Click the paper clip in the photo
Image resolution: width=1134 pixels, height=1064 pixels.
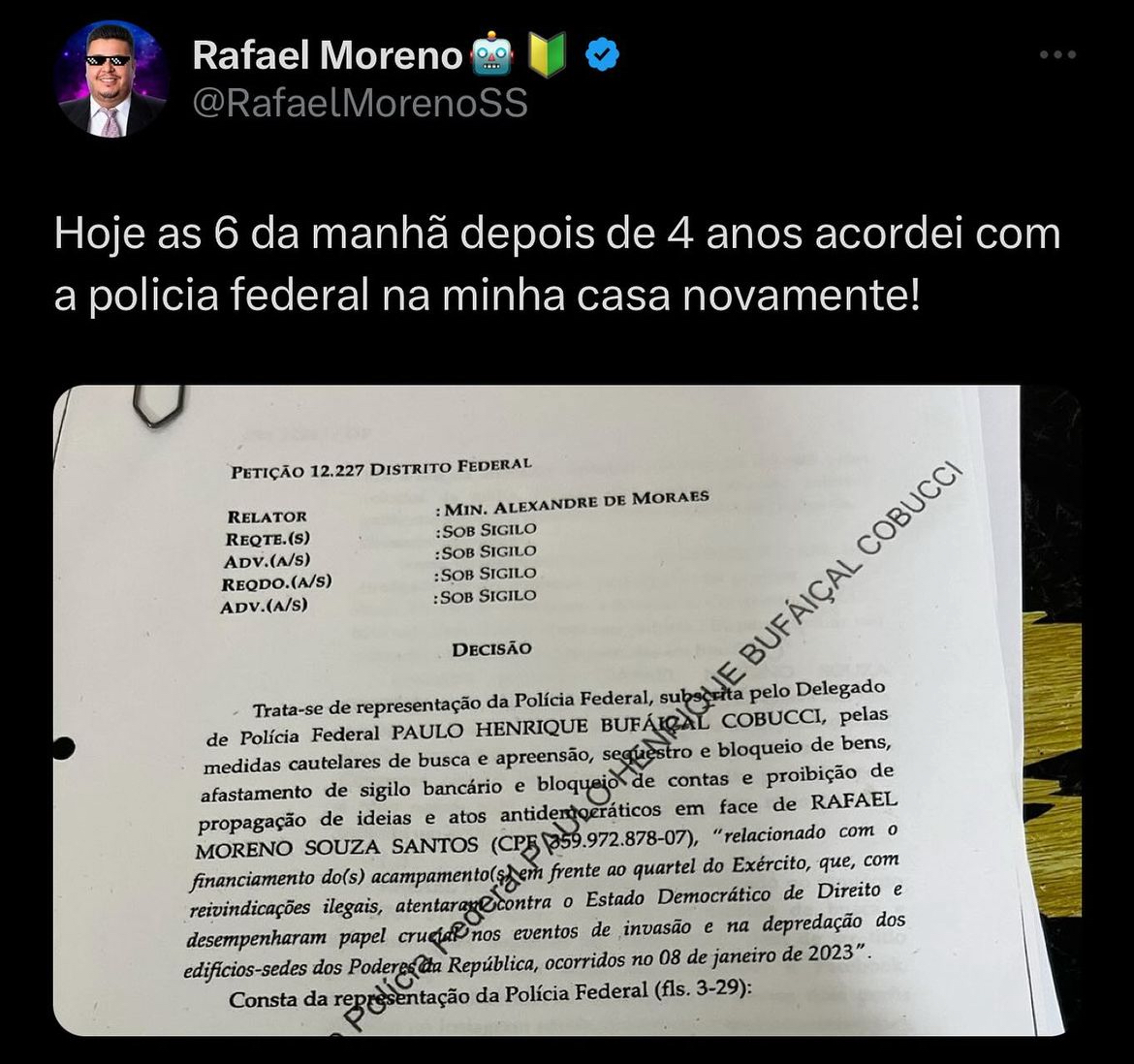click(157, 406)
